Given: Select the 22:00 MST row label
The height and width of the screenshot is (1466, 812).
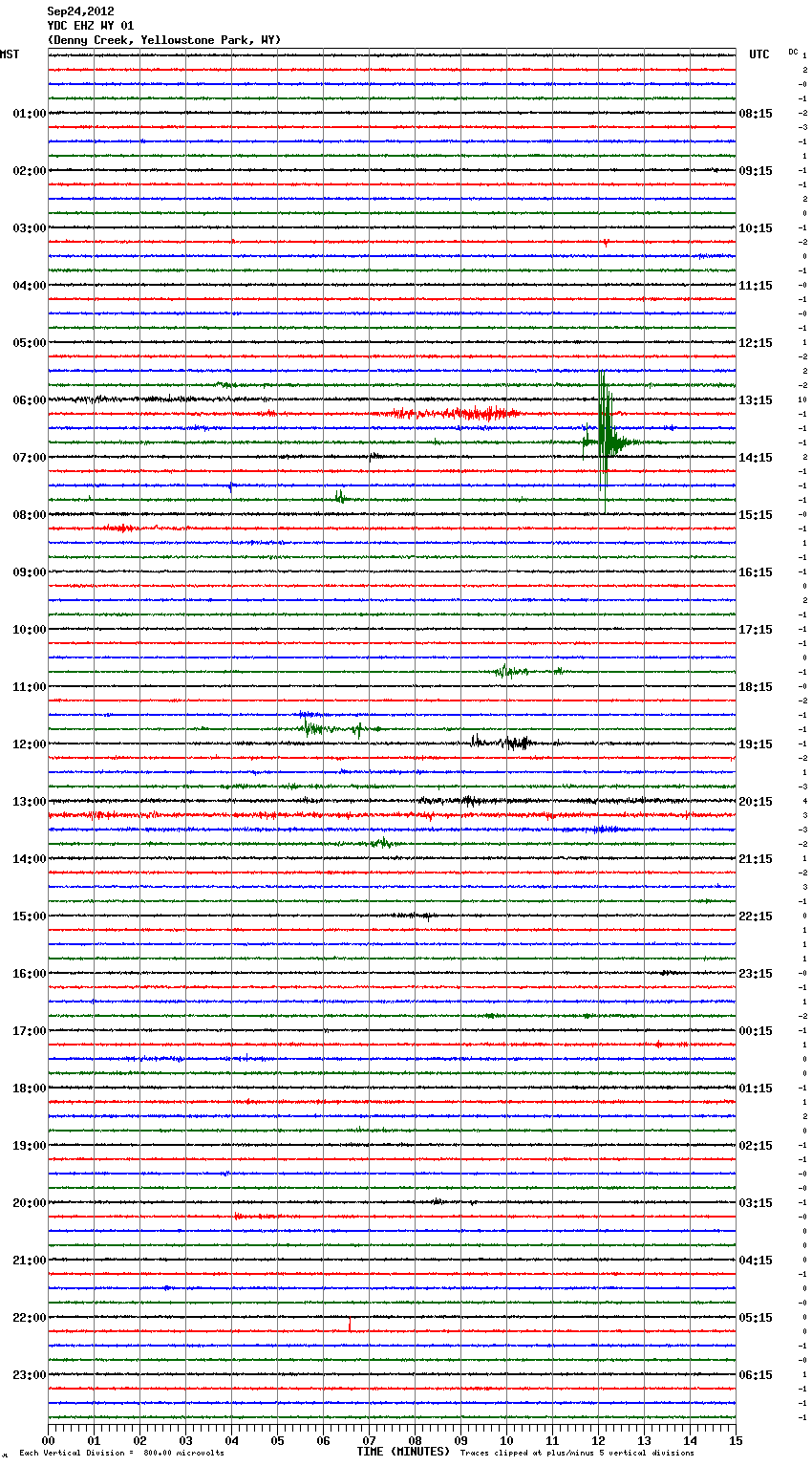Looking at the screenshot, I should tap(30, 1318).
